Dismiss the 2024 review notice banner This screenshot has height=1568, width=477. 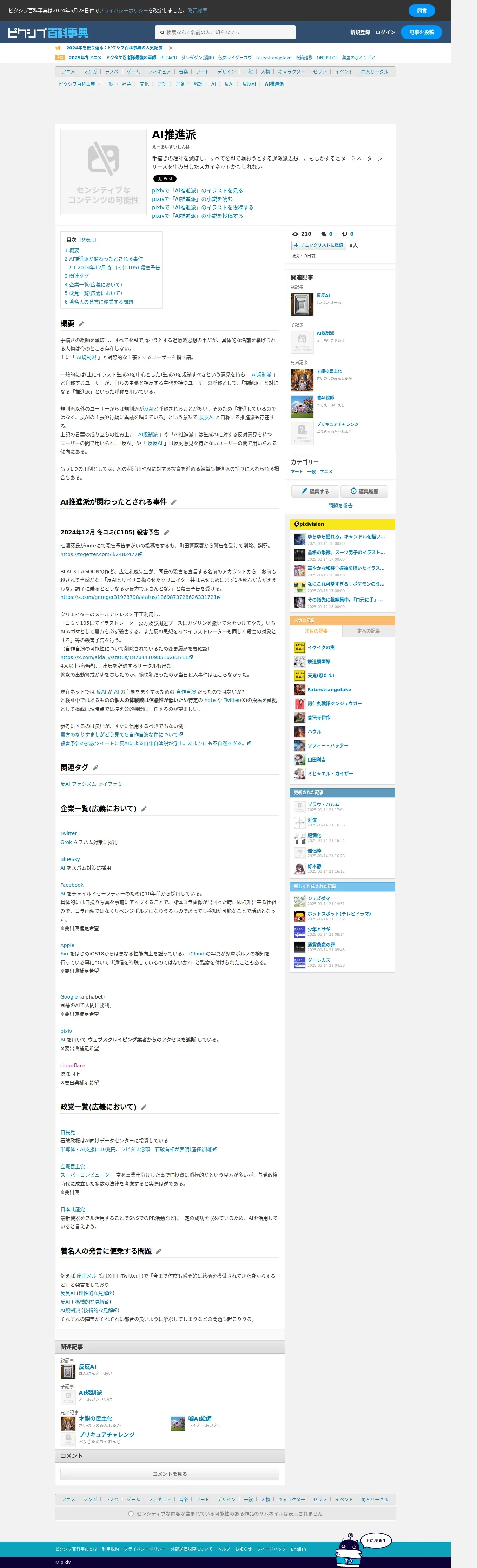[171, 48]
